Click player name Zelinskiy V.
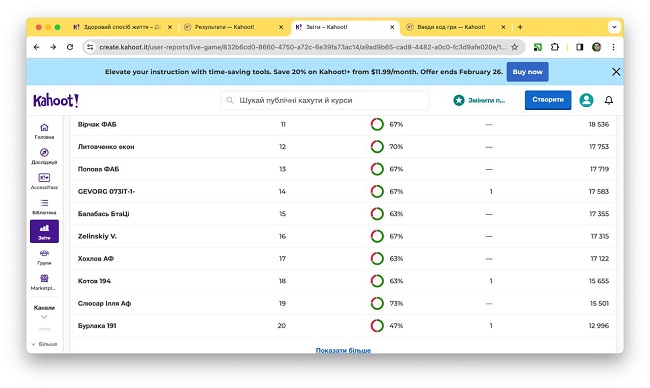Image resolution: width=650 pixels, height=388 pixels. tap(97, 236)
